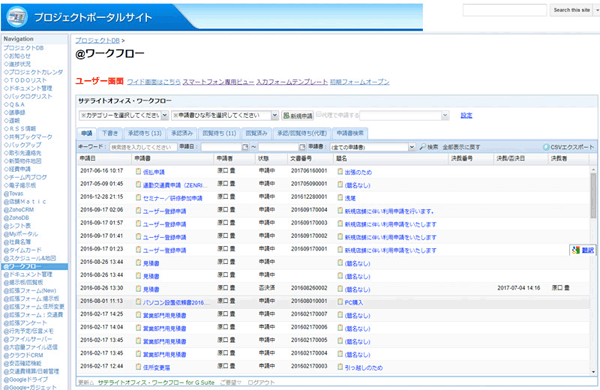The height and width of the screenshot is (390, 600).
Task: Click the 否決済 status cell
Action: point(266,288)
